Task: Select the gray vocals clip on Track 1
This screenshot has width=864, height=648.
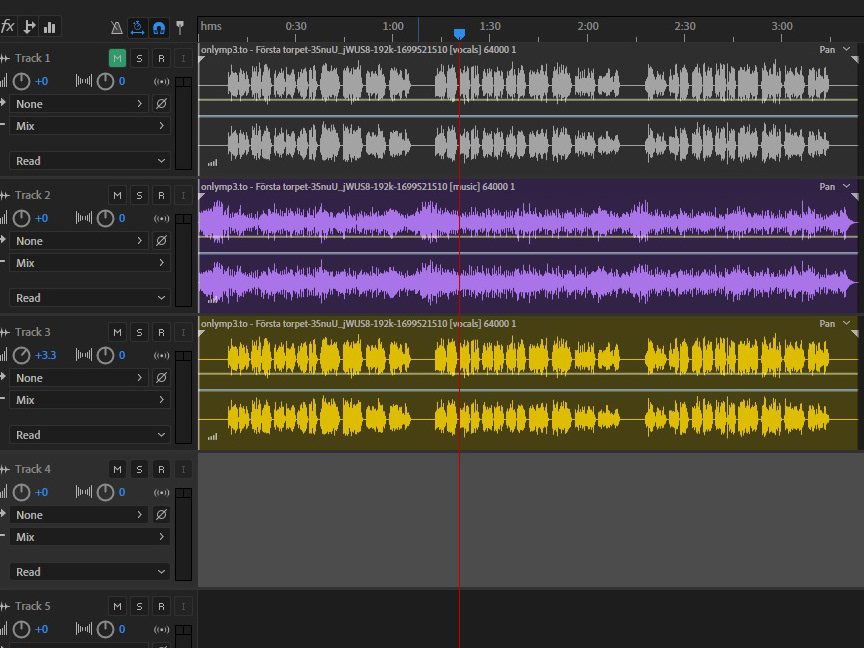Action: click(528, 110)
